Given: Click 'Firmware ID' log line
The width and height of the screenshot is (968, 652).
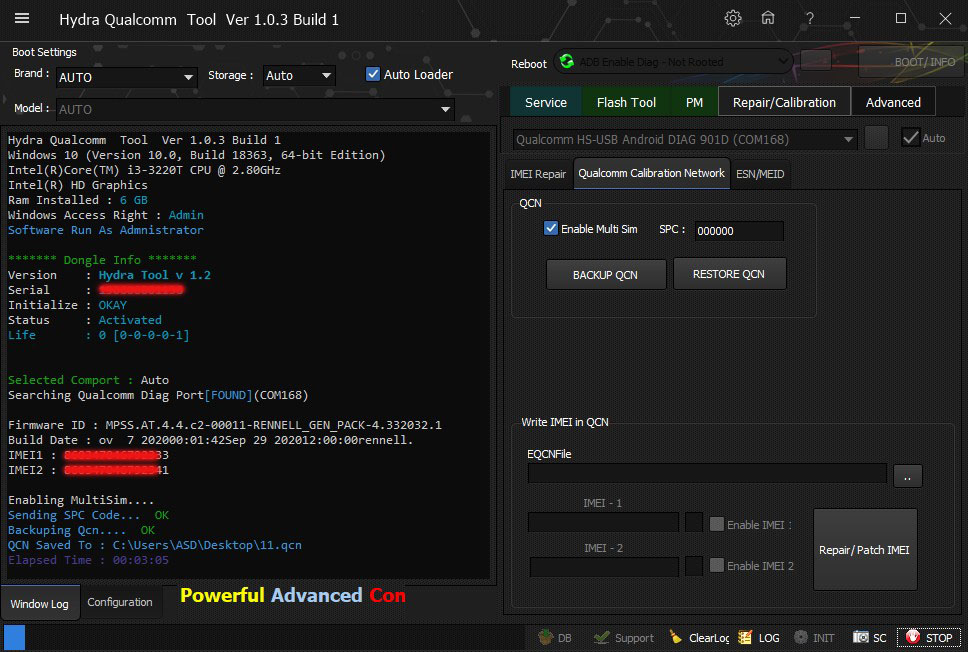Looking at the screenshot, I should 225,425.
